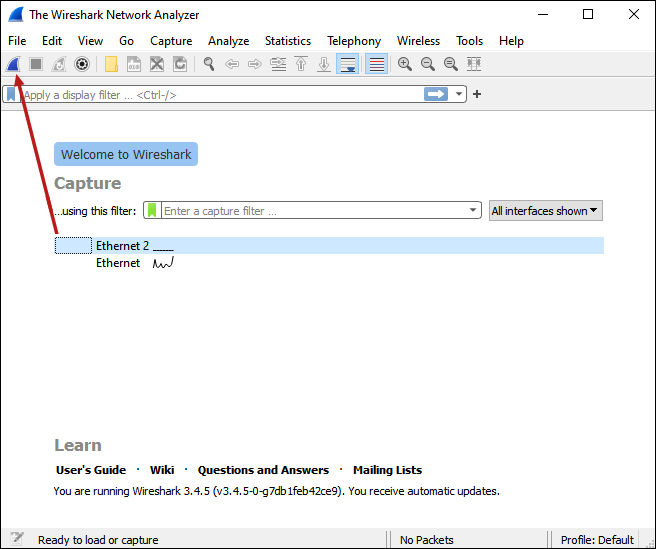Image resolution: width=656 pixels, height=549 pixels.
Task: Click the Ready to load or capture status
Action: (x=98, y=540)
